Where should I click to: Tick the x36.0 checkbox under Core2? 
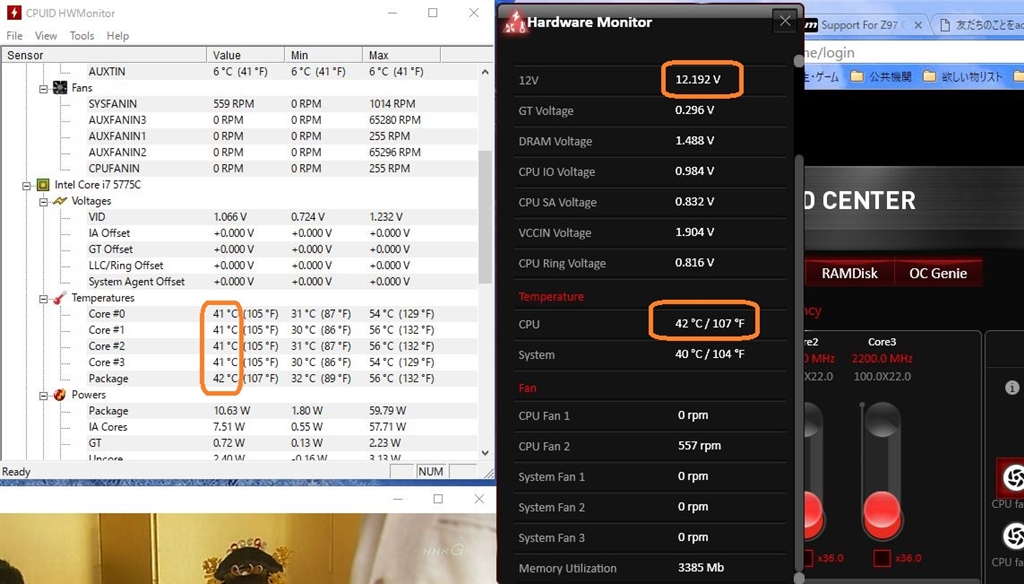(x=808, y=559)
